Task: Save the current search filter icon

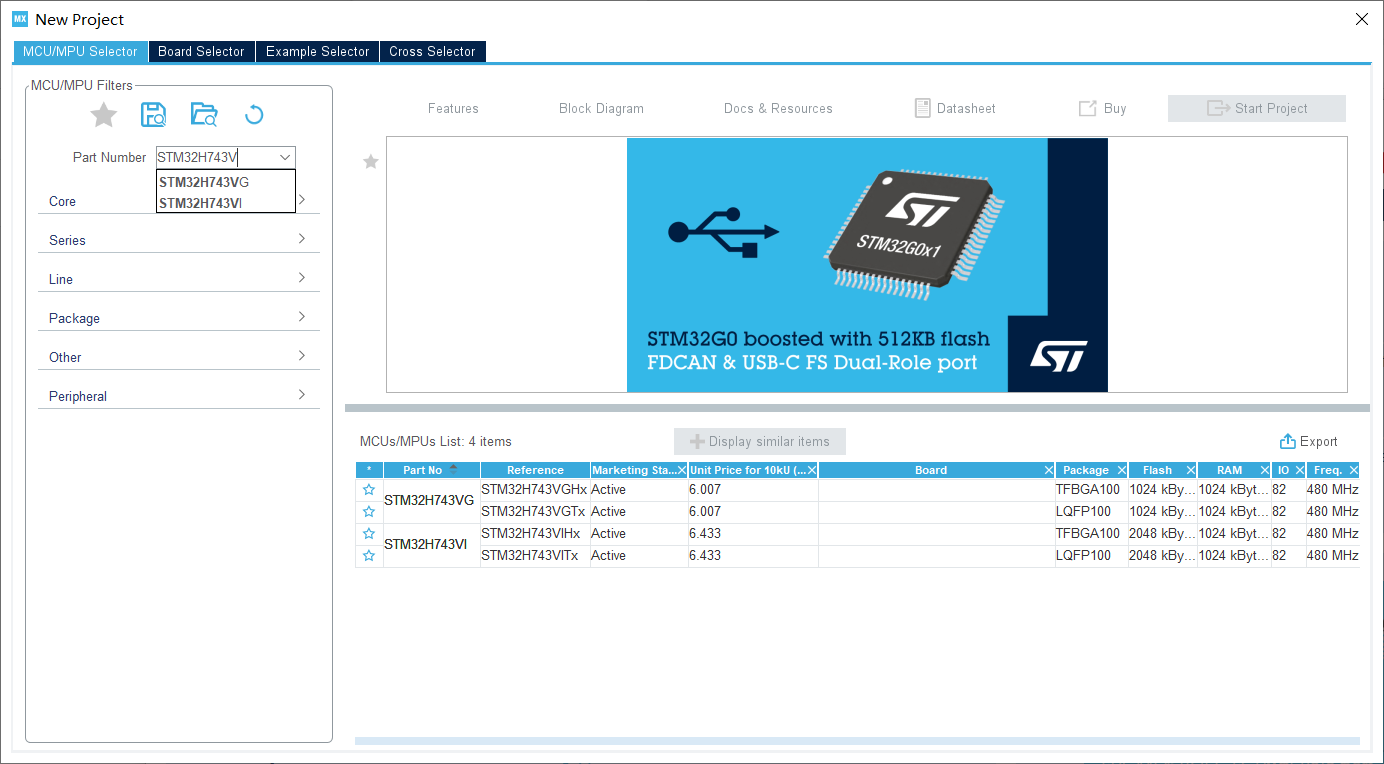Action: click(153, 114)
